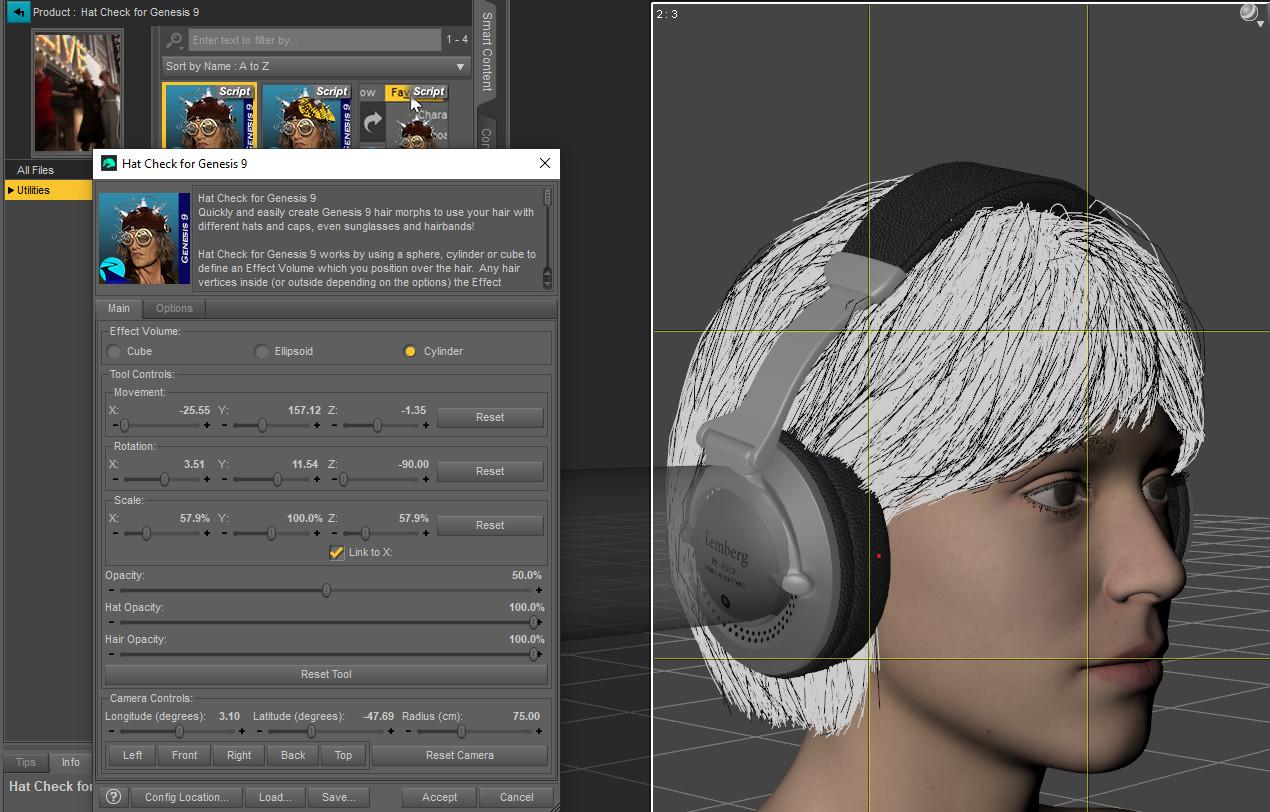Set camera to Top view
Viewport: 1270px width, 812px height.
point(343,755)
